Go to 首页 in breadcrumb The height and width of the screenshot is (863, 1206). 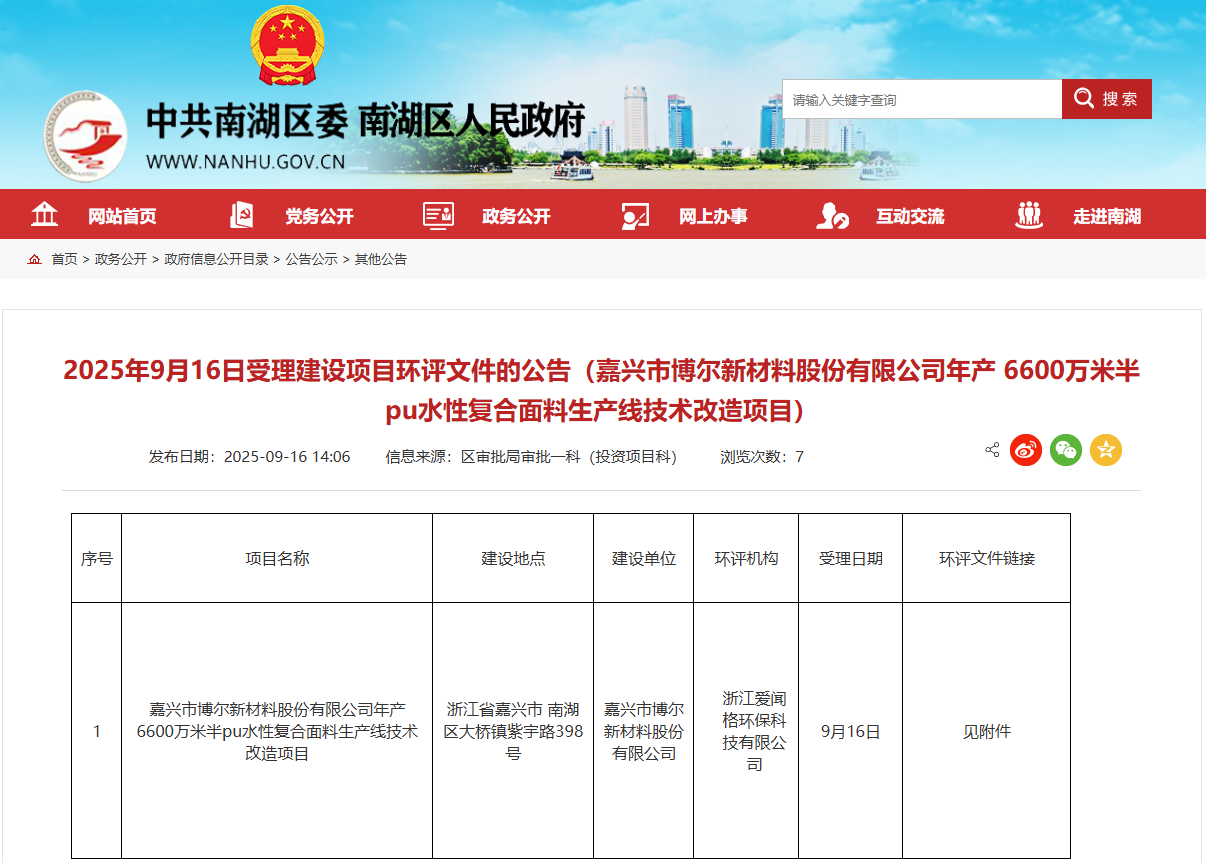[x=64, y=259]
